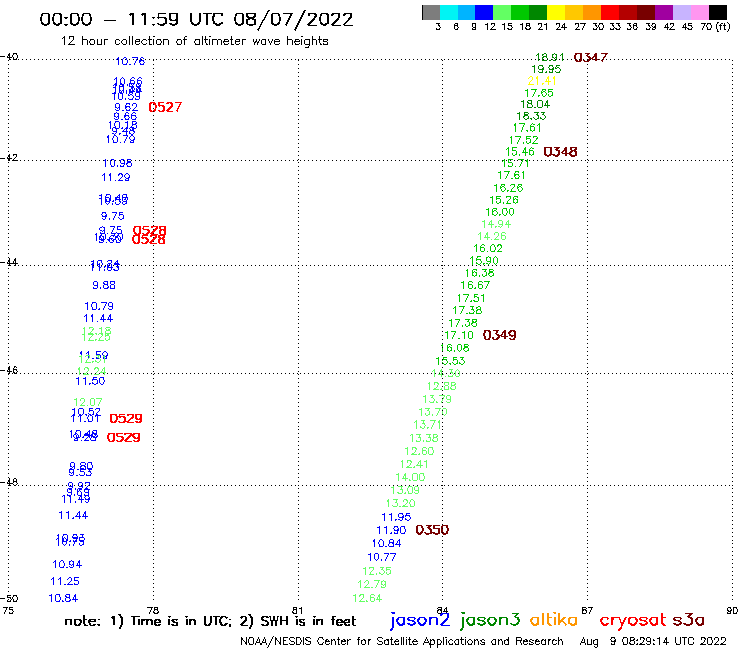Click the wave height value 16.67

click(x=475, y=285)
